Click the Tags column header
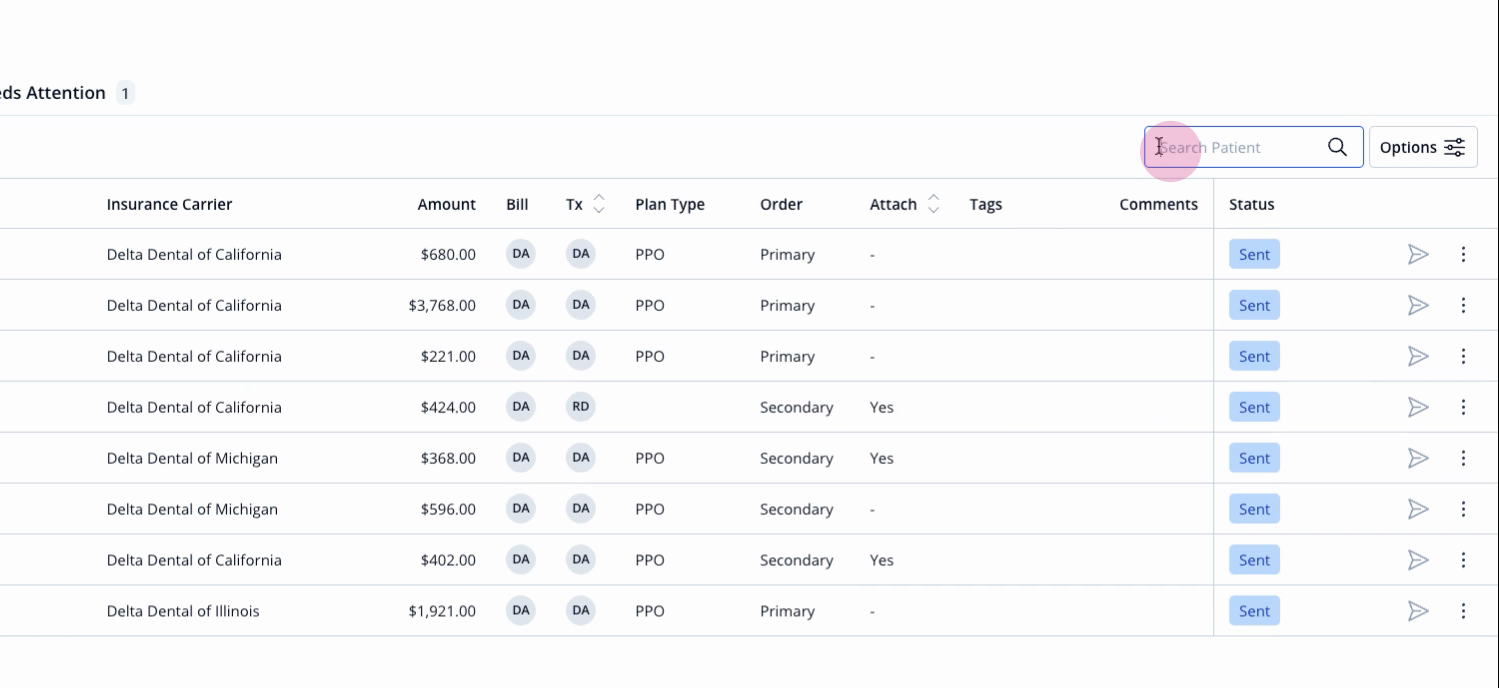The width and height of the screenshot is (1499, 688). (x=986, y=204)
